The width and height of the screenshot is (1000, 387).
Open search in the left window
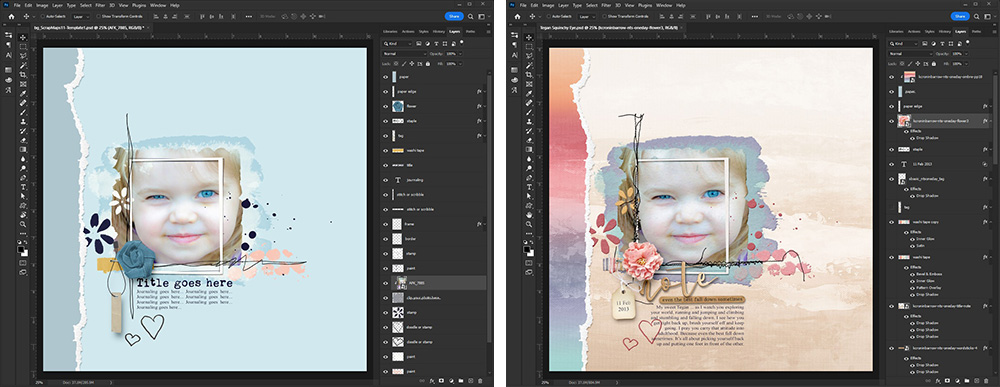pos(471,17)
